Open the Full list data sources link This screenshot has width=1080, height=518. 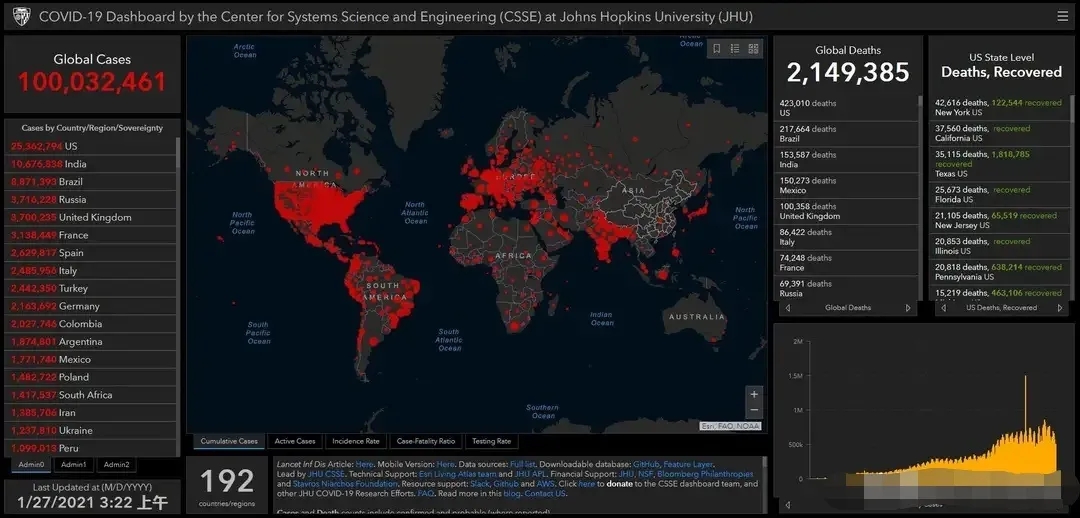tap(524, 465)
